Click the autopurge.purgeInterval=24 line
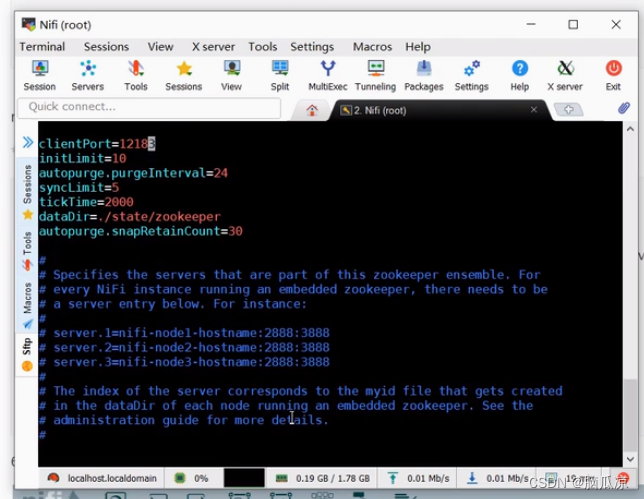Image resolution: width=644 pixels, height=499 pixels. pyautogui.click(x=133, y=173)
